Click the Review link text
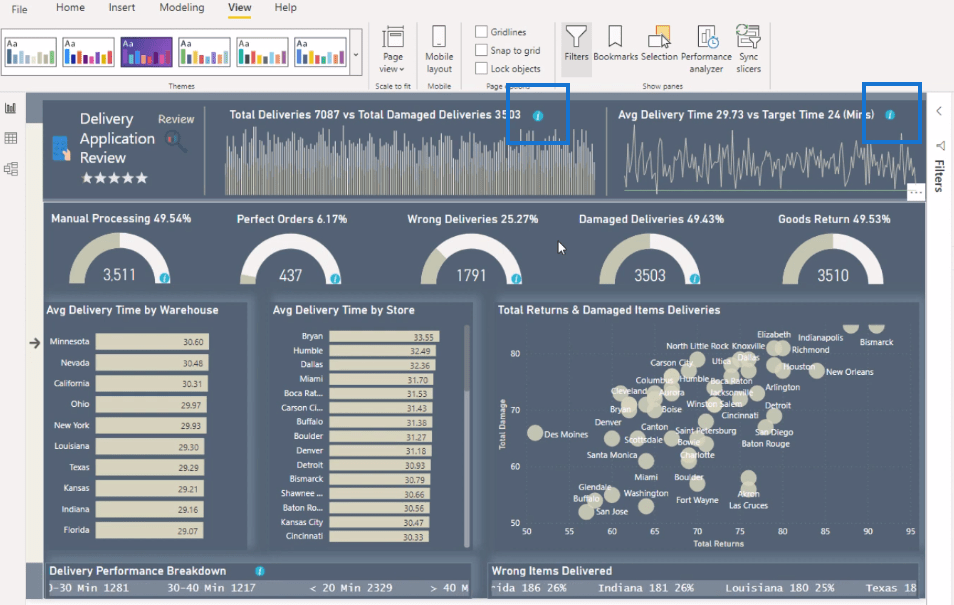The height and width of the screenshot is (605, 954). click(176, 119)
